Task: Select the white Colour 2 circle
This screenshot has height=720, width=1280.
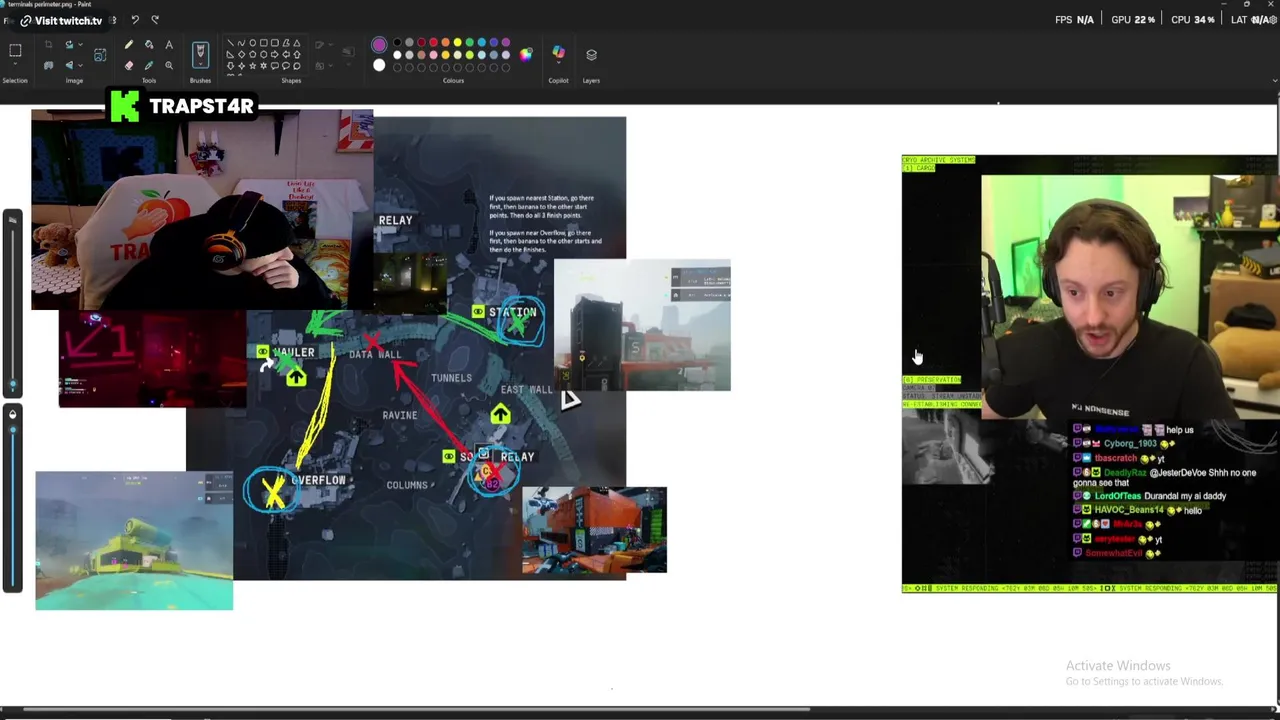Action: tap(379, 65)
